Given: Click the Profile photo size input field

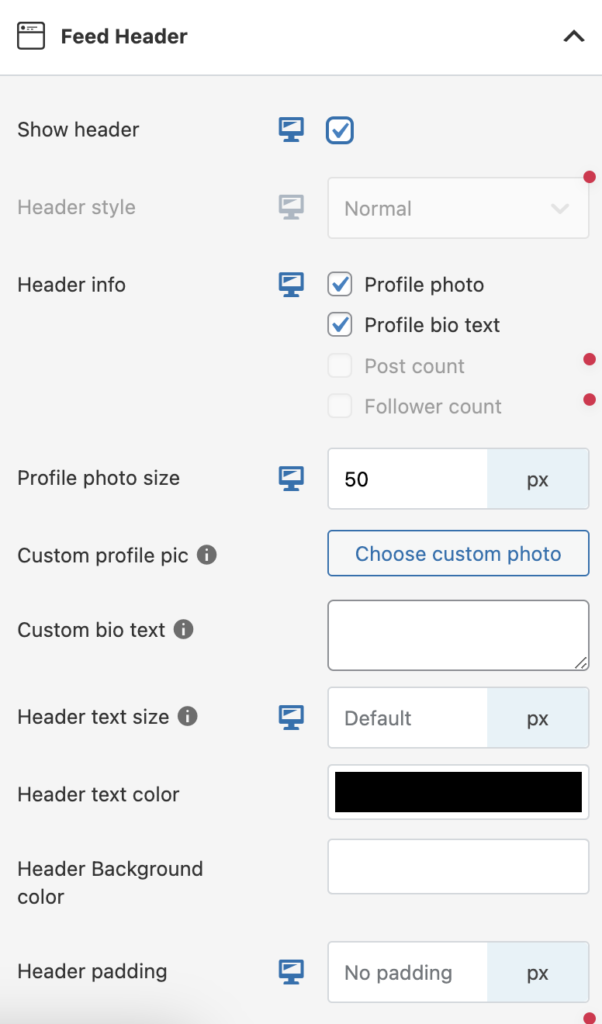Looking at the screenshot, I should click(x=408, y=479).
